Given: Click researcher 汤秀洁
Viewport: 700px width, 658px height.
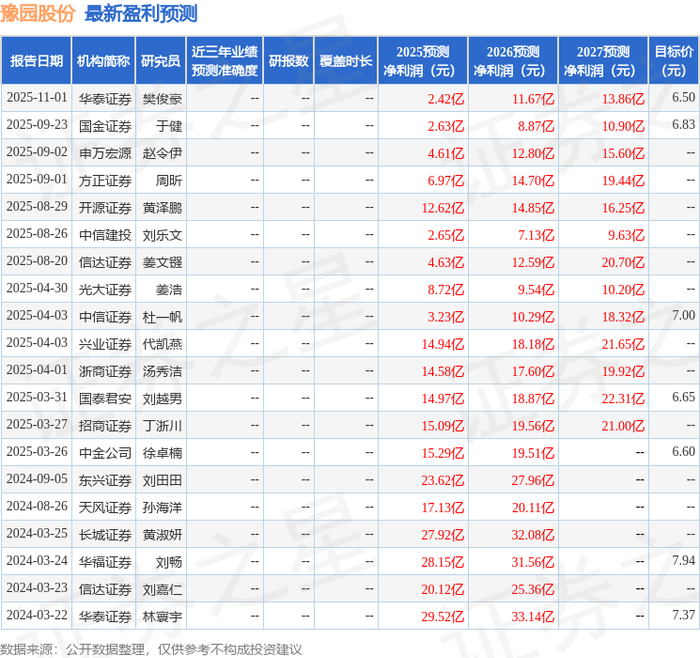Looking at the screenshot, I should tap(162, 371).
